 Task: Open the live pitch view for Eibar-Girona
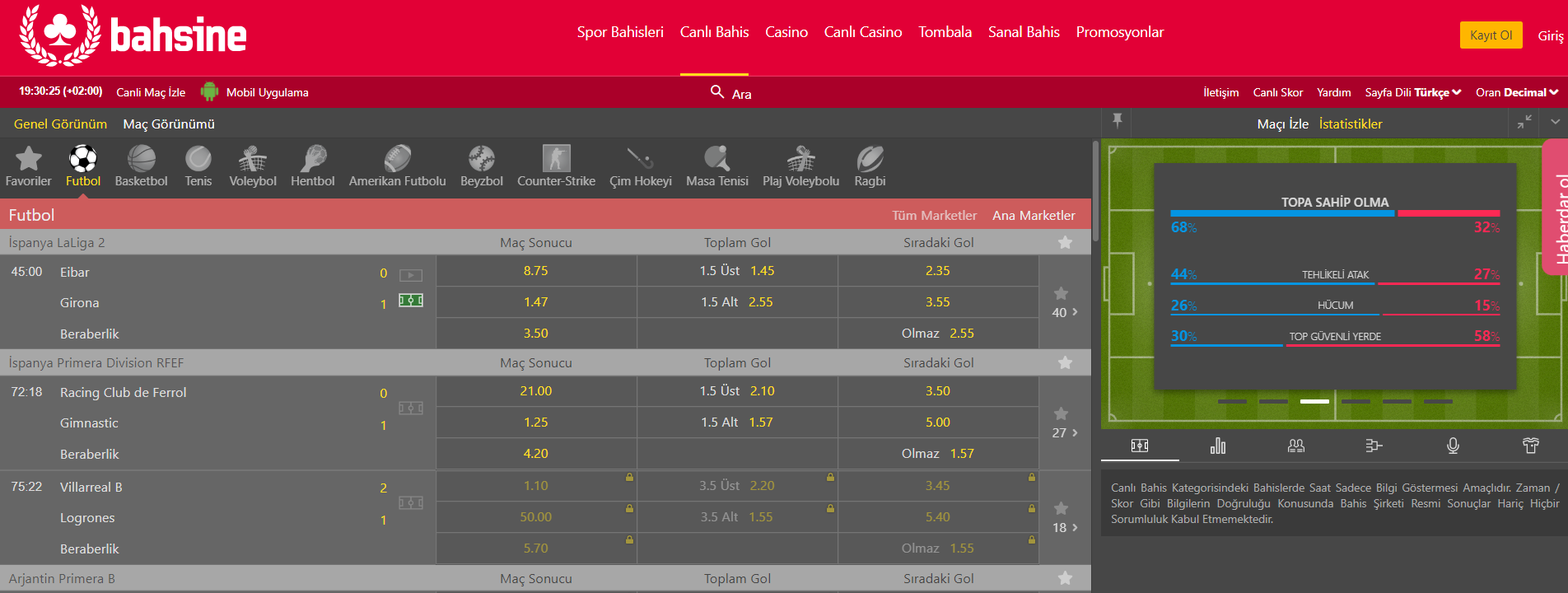pyautogui.click(x=411, y=301)
